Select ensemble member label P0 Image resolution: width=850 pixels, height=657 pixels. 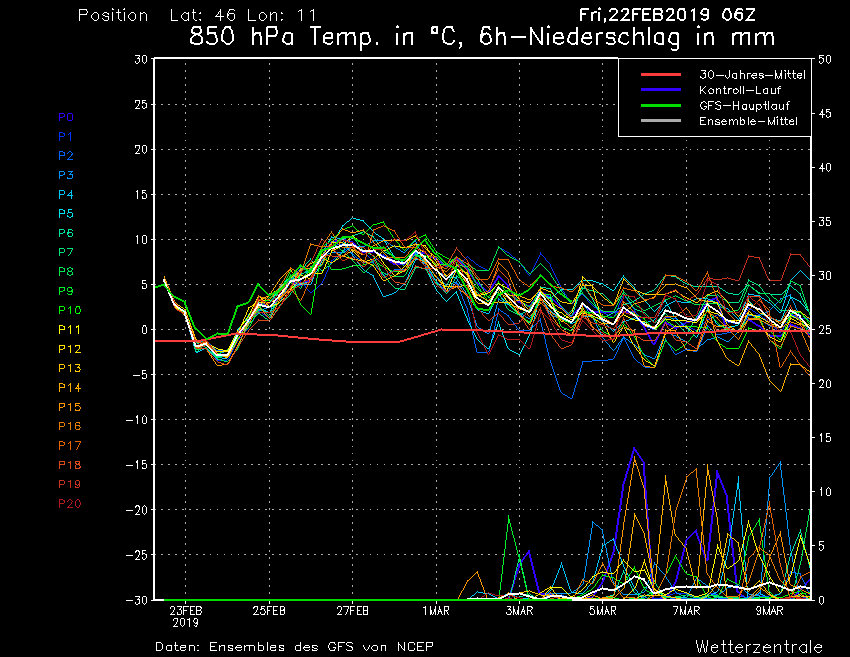pos(66,117)
